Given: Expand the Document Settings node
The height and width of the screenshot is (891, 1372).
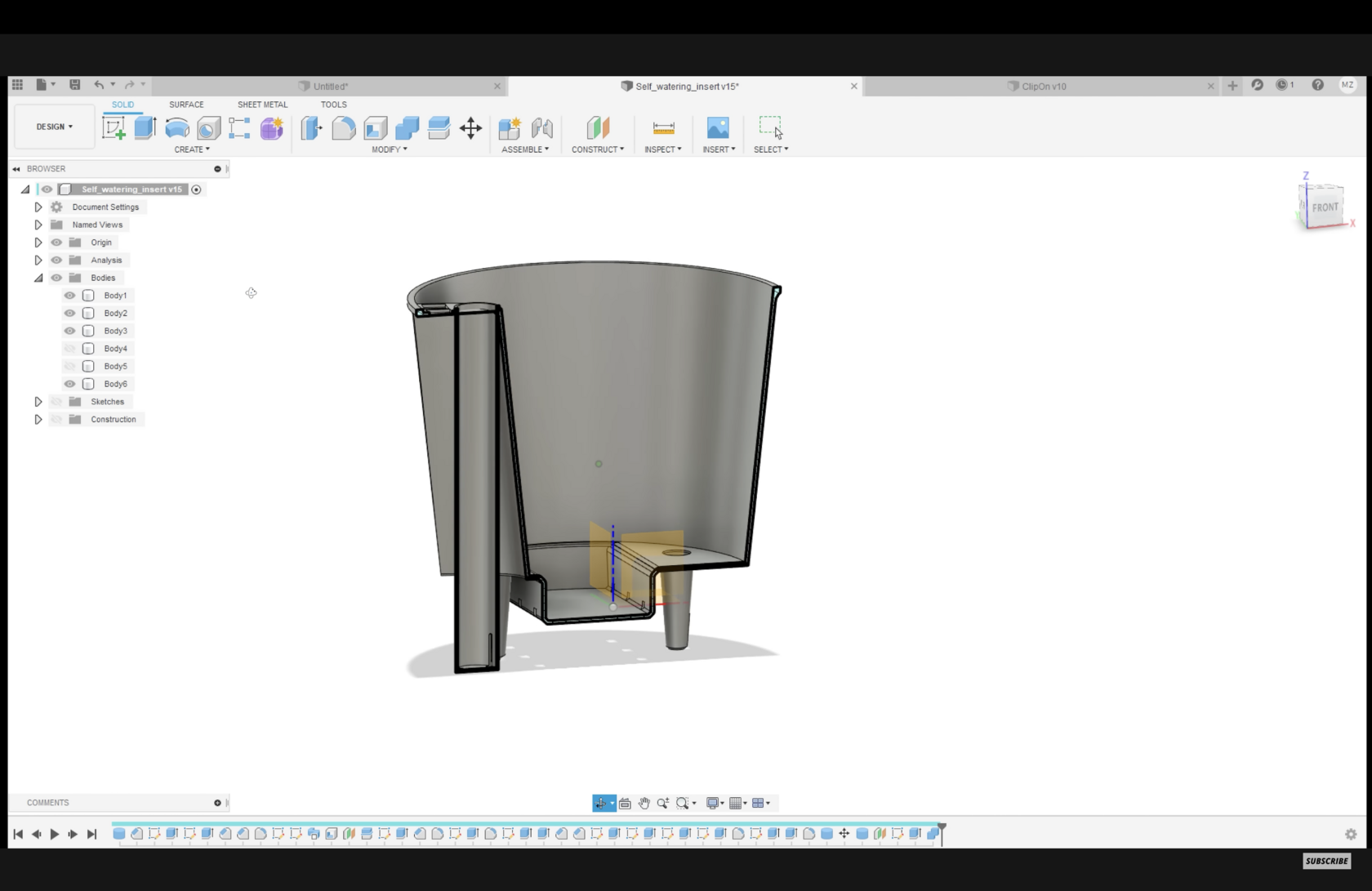Looking at the screenshot, I should [x=38, y=207].
